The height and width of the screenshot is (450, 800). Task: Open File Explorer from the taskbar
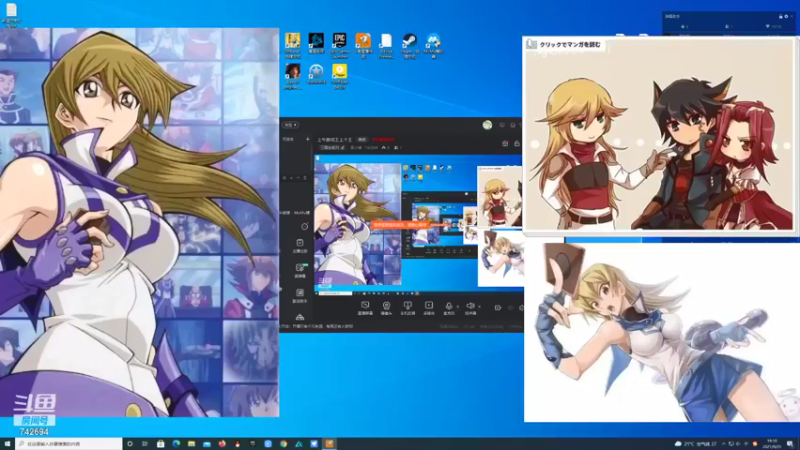191,444
